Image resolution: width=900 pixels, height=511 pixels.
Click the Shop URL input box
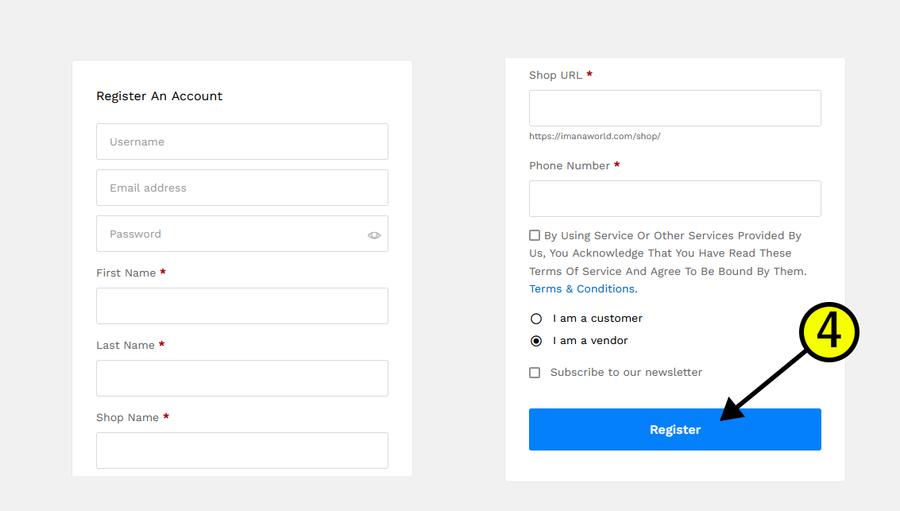click(x=675, y=108)
